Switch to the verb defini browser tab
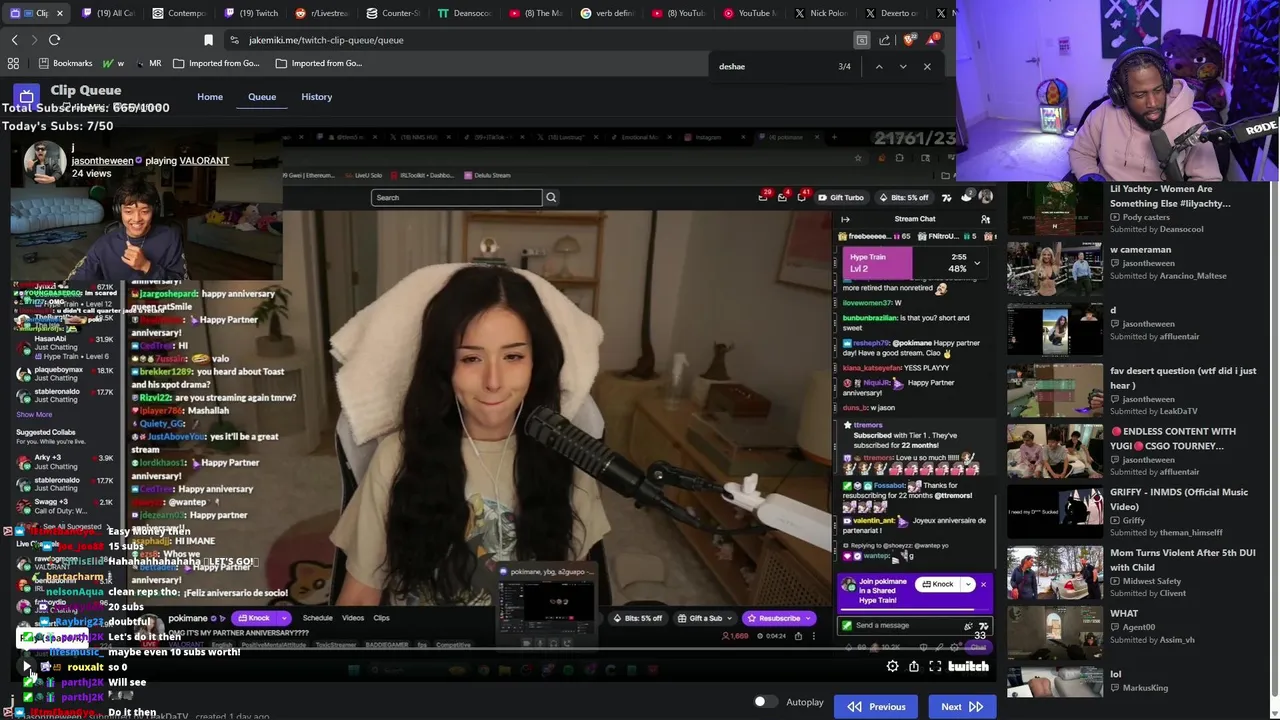The image size is (1280, 720). pos(607,13)
